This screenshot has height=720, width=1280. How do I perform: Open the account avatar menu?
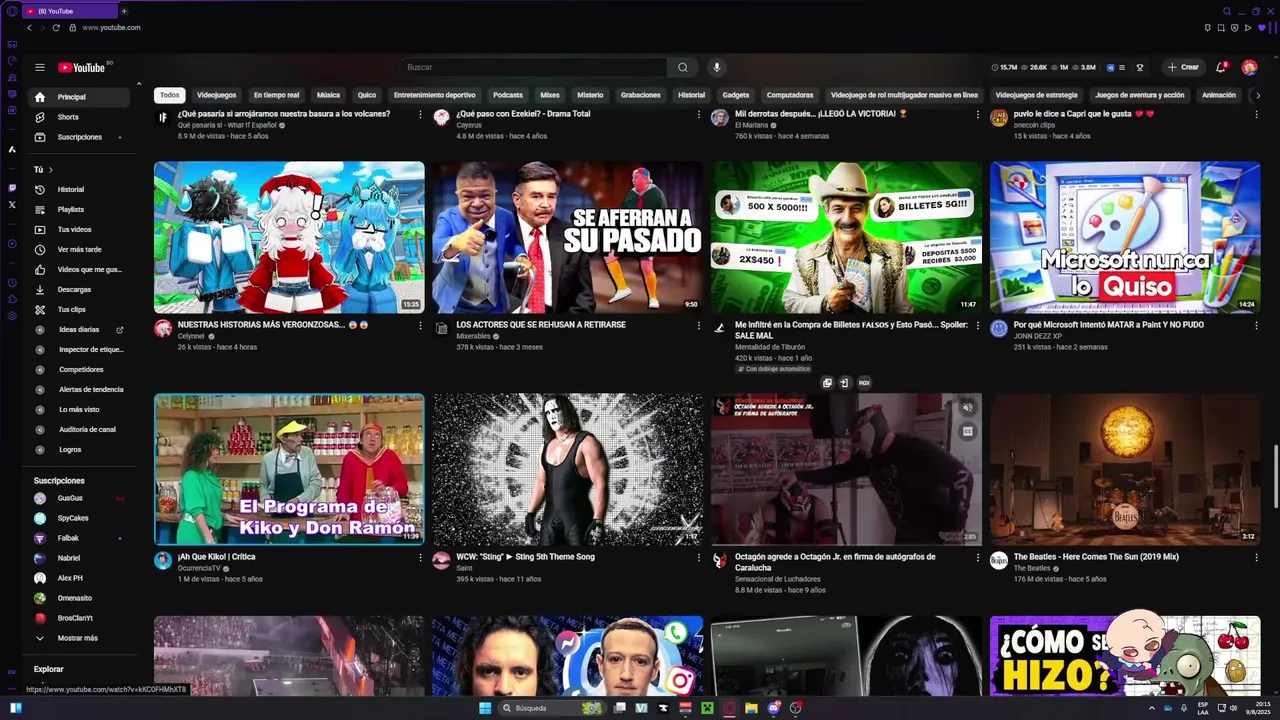pyautogui.click(x=1249, y=67)
